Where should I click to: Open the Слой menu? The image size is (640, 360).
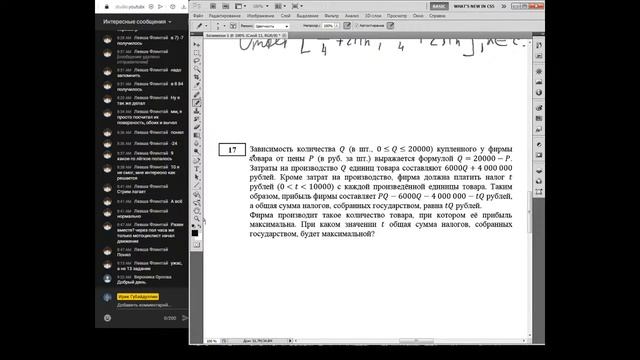pyautogui.click(x=285, y=16)
